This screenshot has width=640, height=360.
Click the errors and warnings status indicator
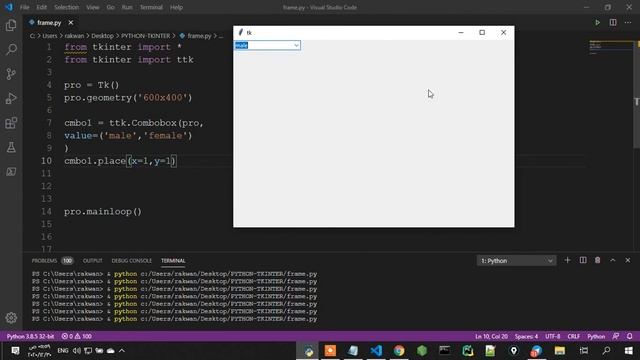[x=76, y=336]
